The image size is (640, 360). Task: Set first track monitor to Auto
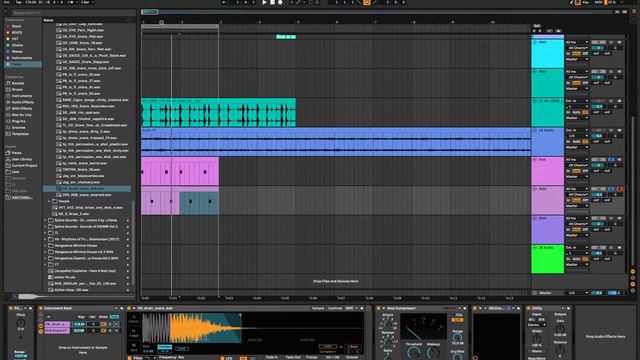pos(576,53)
